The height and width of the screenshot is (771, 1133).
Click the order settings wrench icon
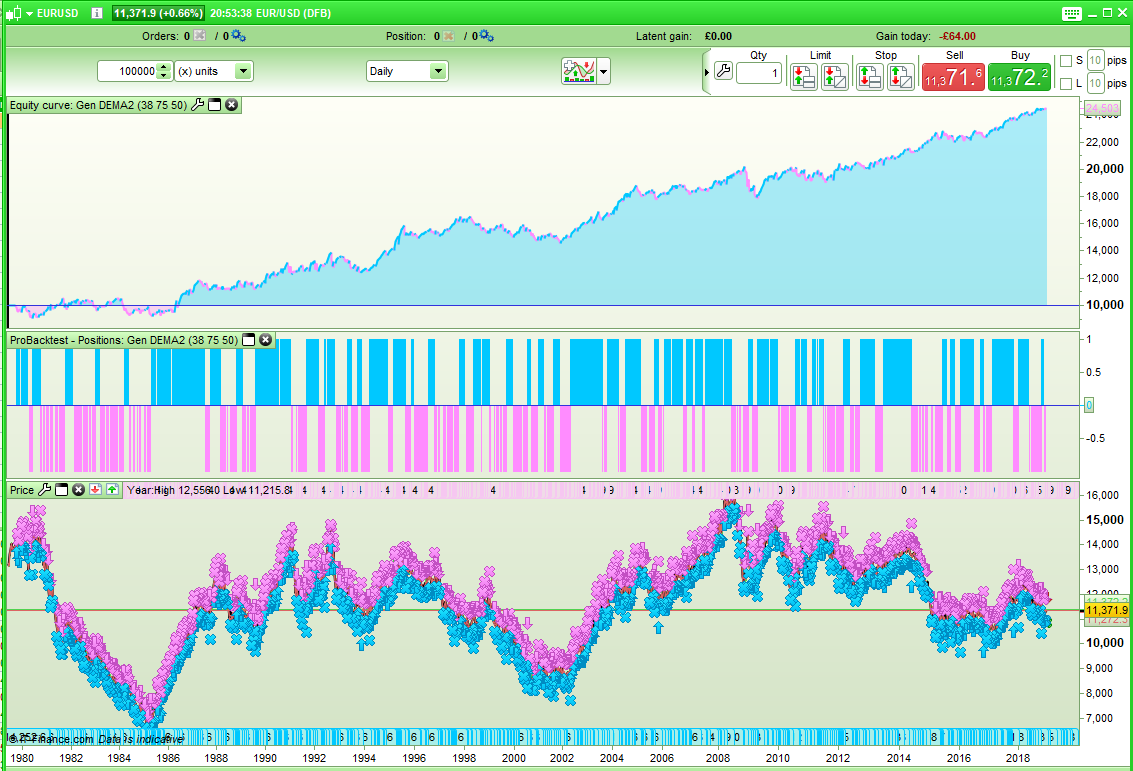click(x=723, y=72)
